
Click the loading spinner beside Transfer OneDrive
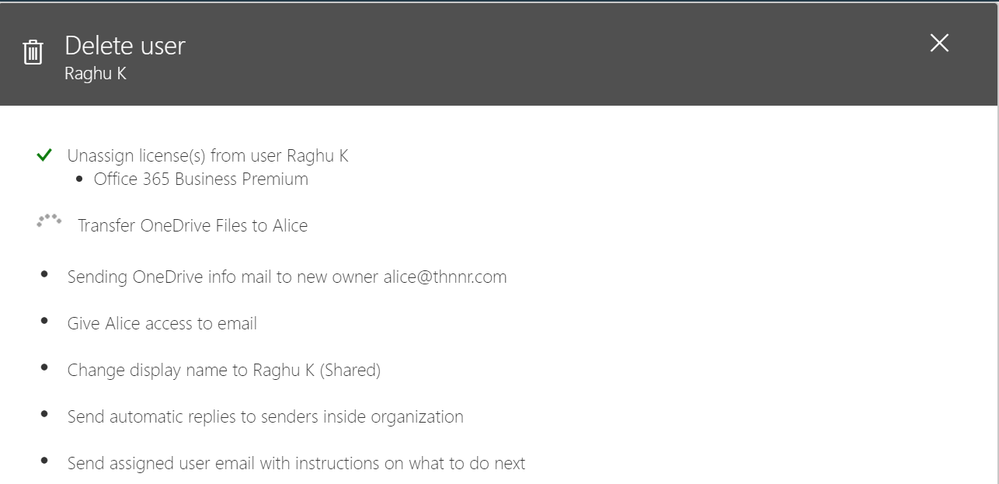(49, 221)
